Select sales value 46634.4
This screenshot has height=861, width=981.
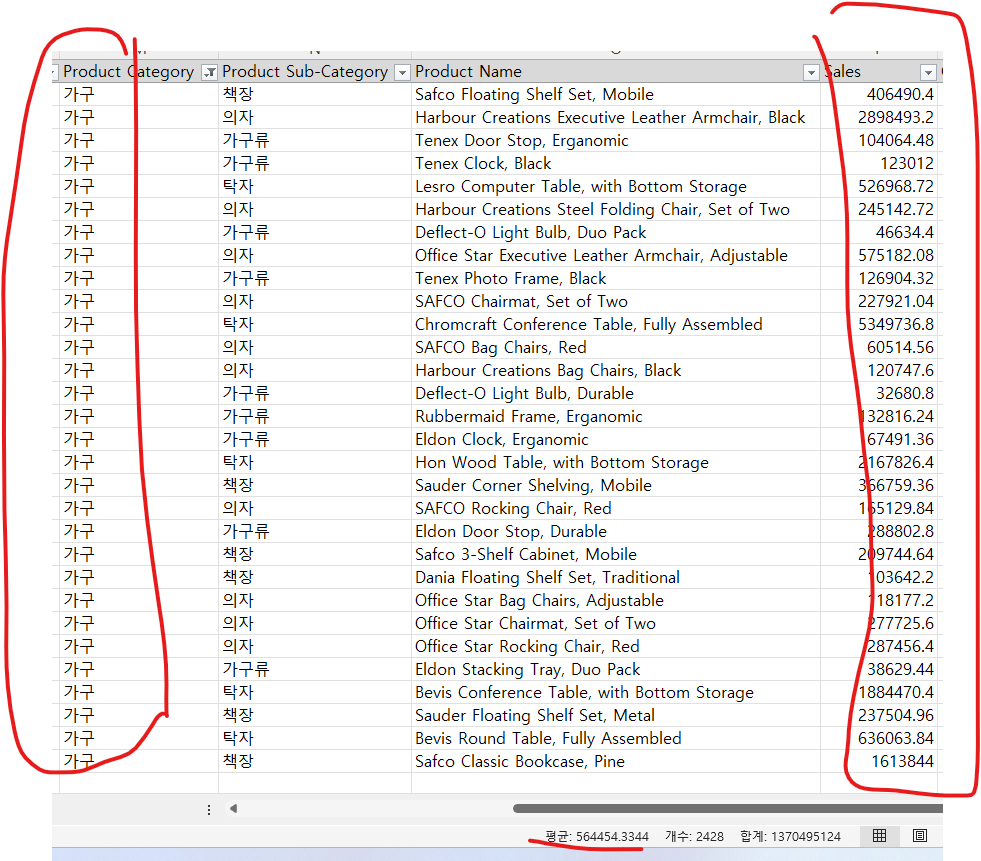click(879, 233)
